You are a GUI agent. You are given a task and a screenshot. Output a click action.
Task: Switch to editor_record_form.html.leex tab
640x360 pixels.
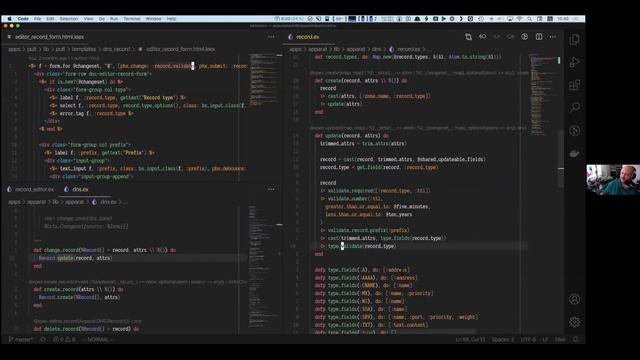(x=46, y=37)
